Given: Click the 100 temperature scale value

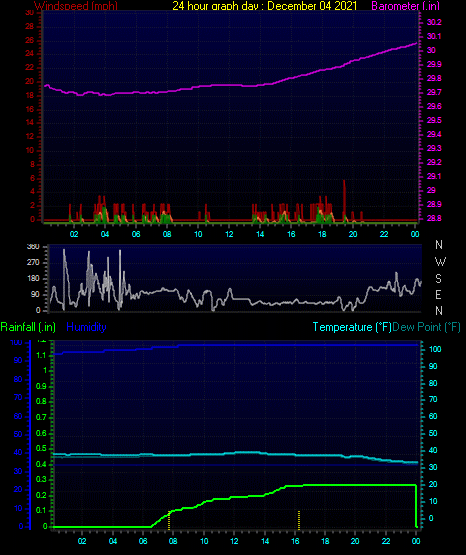Looking at the screenshot, I should click(x=435, y=349).
